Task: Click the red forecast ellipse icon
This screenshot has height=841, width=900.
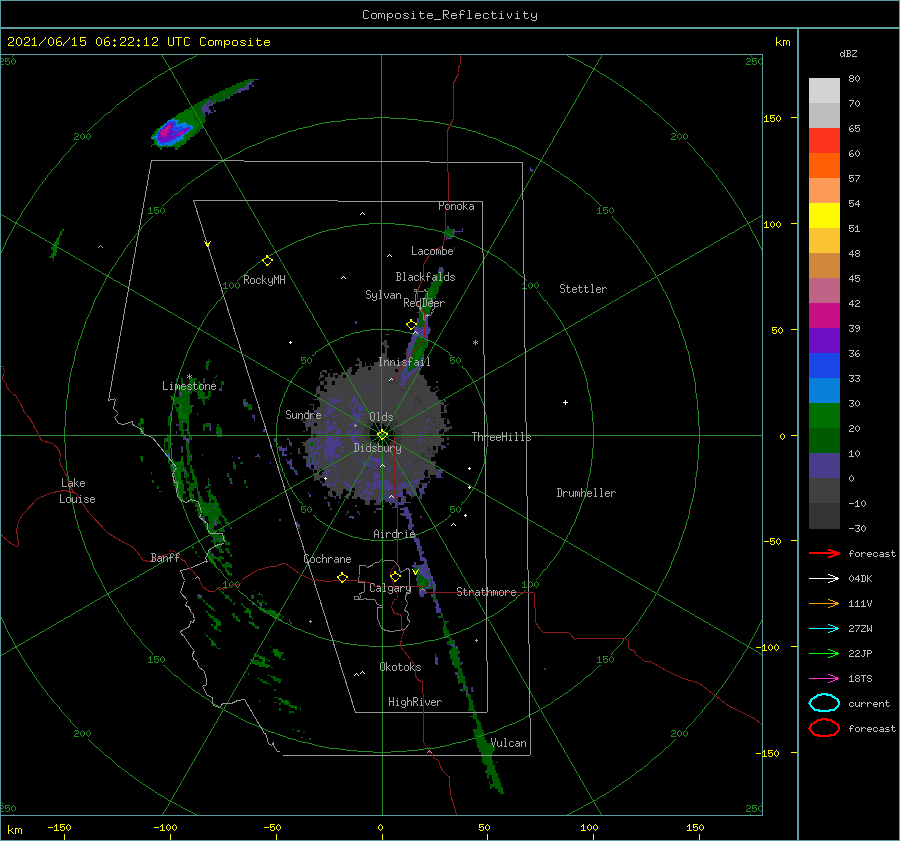Action: click(x=824, y=728)
